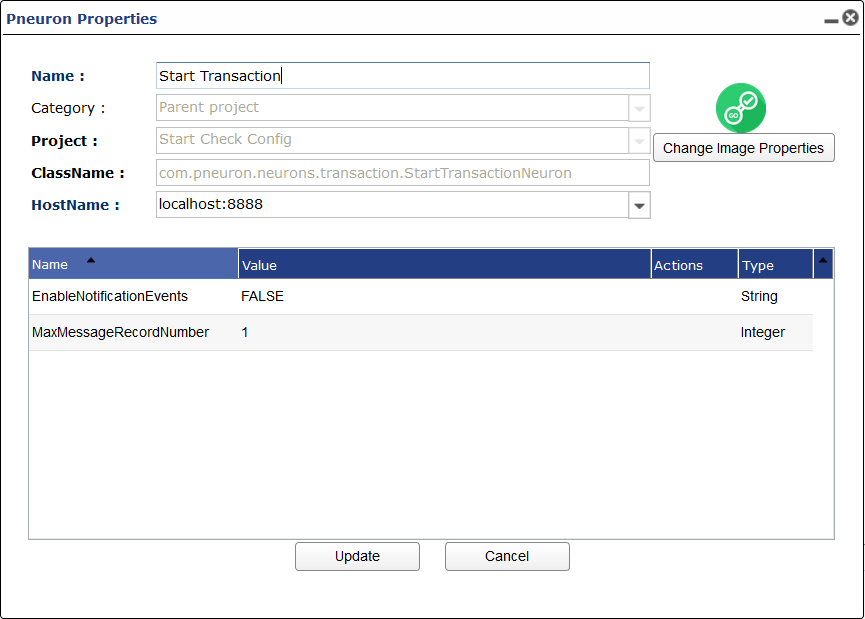Click the Change Image Properties button
Image resolution: width=865 pixels, height=619 pixels.
[x=744, y=148]
